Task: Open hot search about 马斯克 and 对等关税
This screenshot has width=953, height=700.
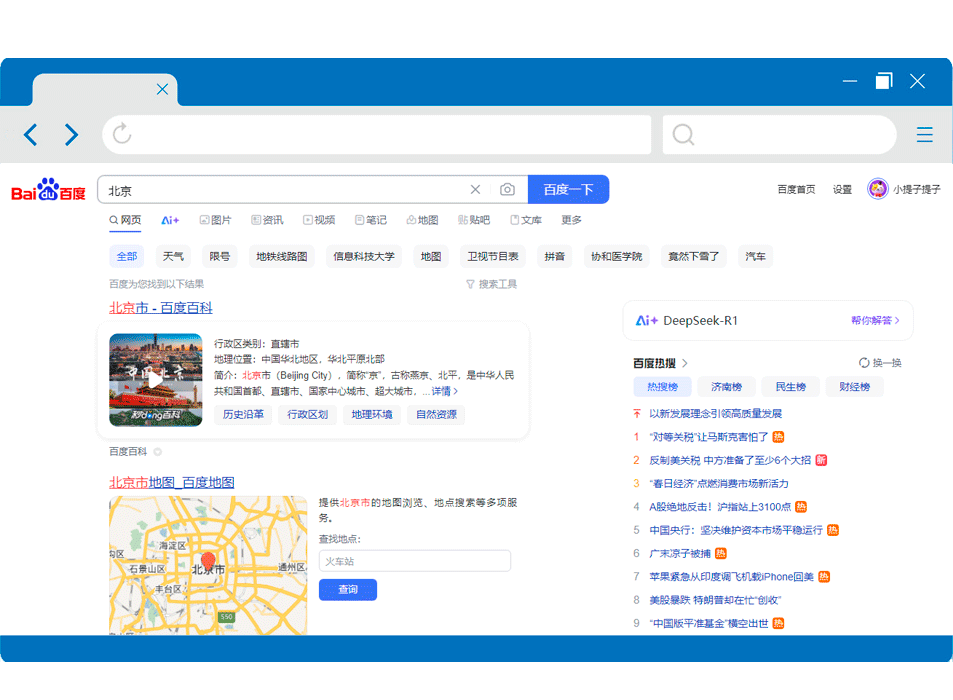Action: click(x=709, y=437)
